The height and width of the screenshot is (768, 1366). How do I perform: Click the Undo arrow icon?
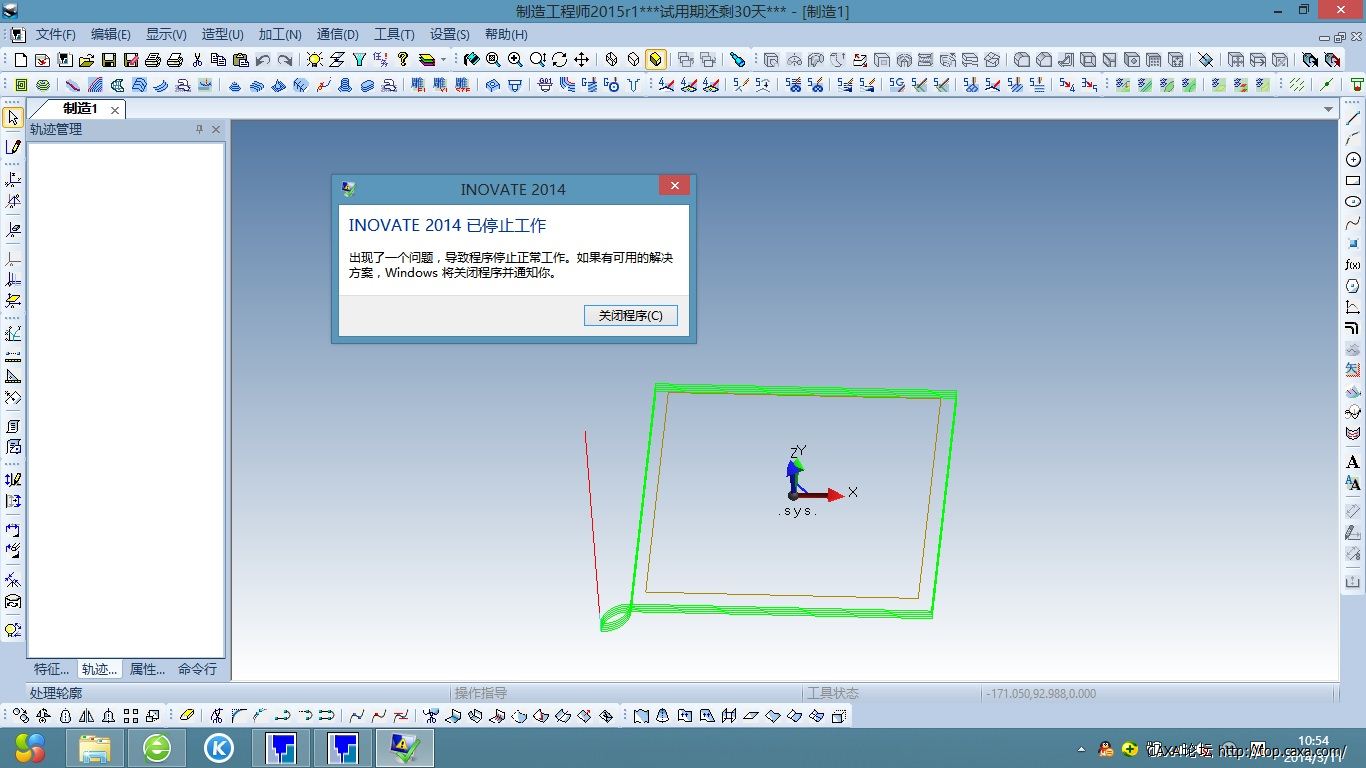(x=263, y=60)
